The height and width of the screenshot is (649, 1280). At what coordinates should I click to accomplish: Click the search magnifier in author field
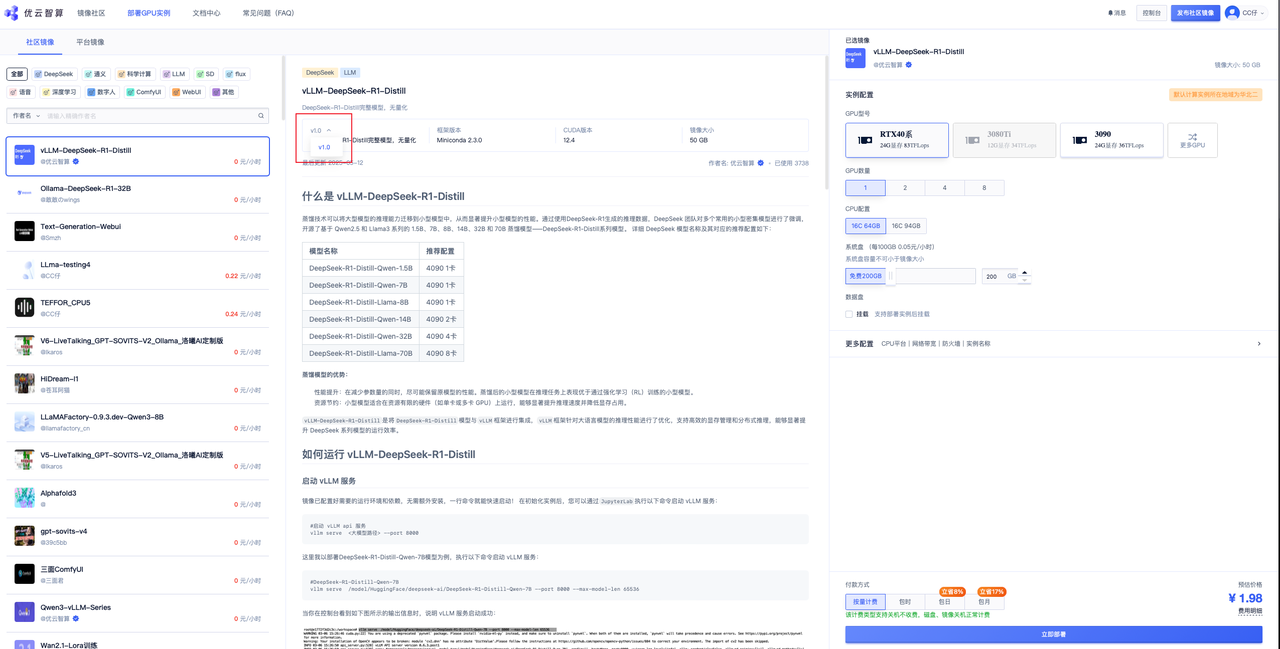pos(261,116)
